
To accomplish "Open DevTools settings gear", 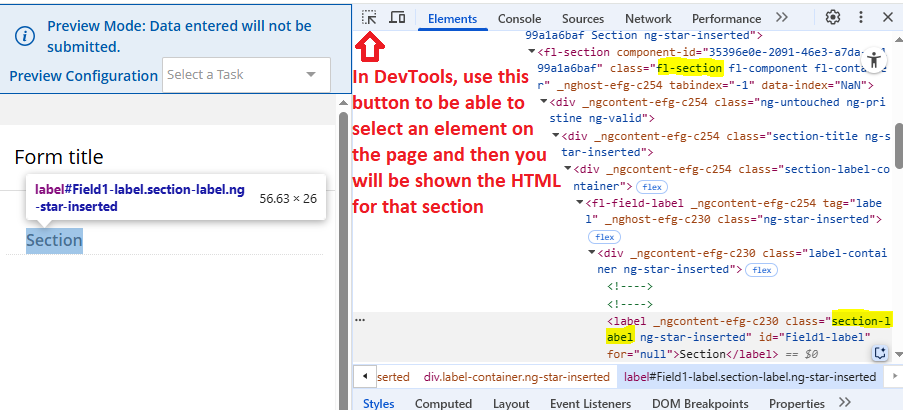I will click(x=833, y=17).
